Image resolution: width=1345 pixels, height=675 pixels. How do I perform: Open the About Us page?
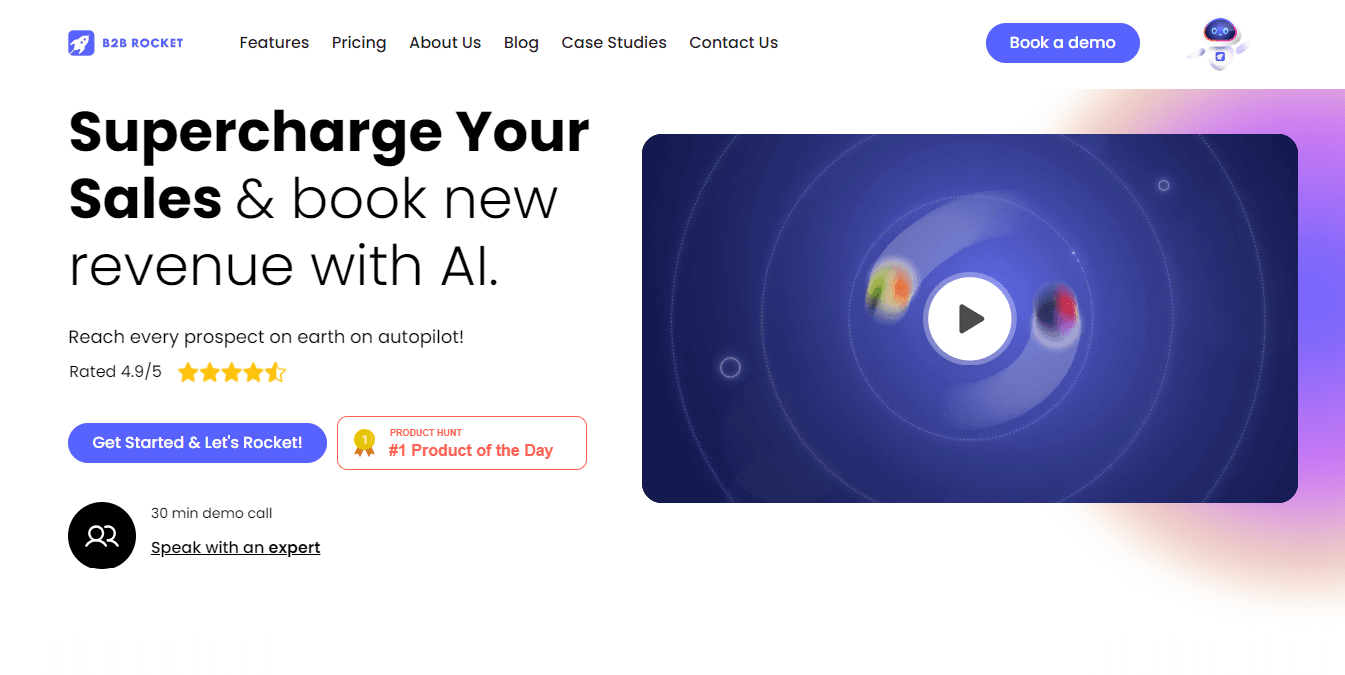click(x=445, y=43)
